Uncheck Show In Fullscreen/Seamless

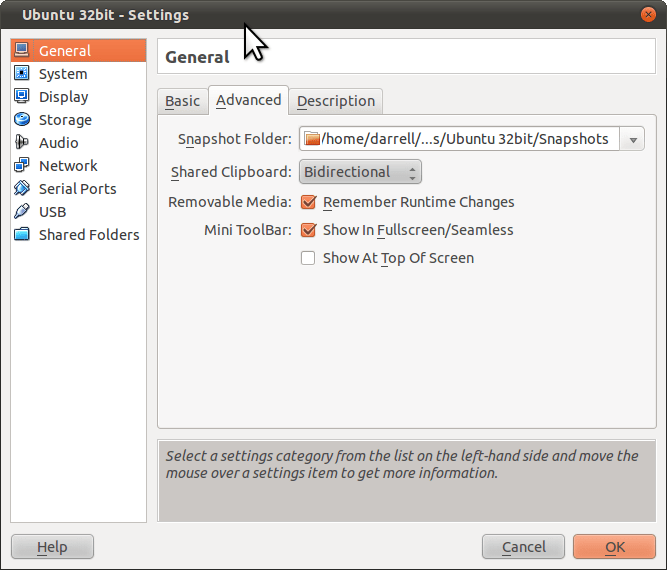pyautogui.click(x=309, y=230)
